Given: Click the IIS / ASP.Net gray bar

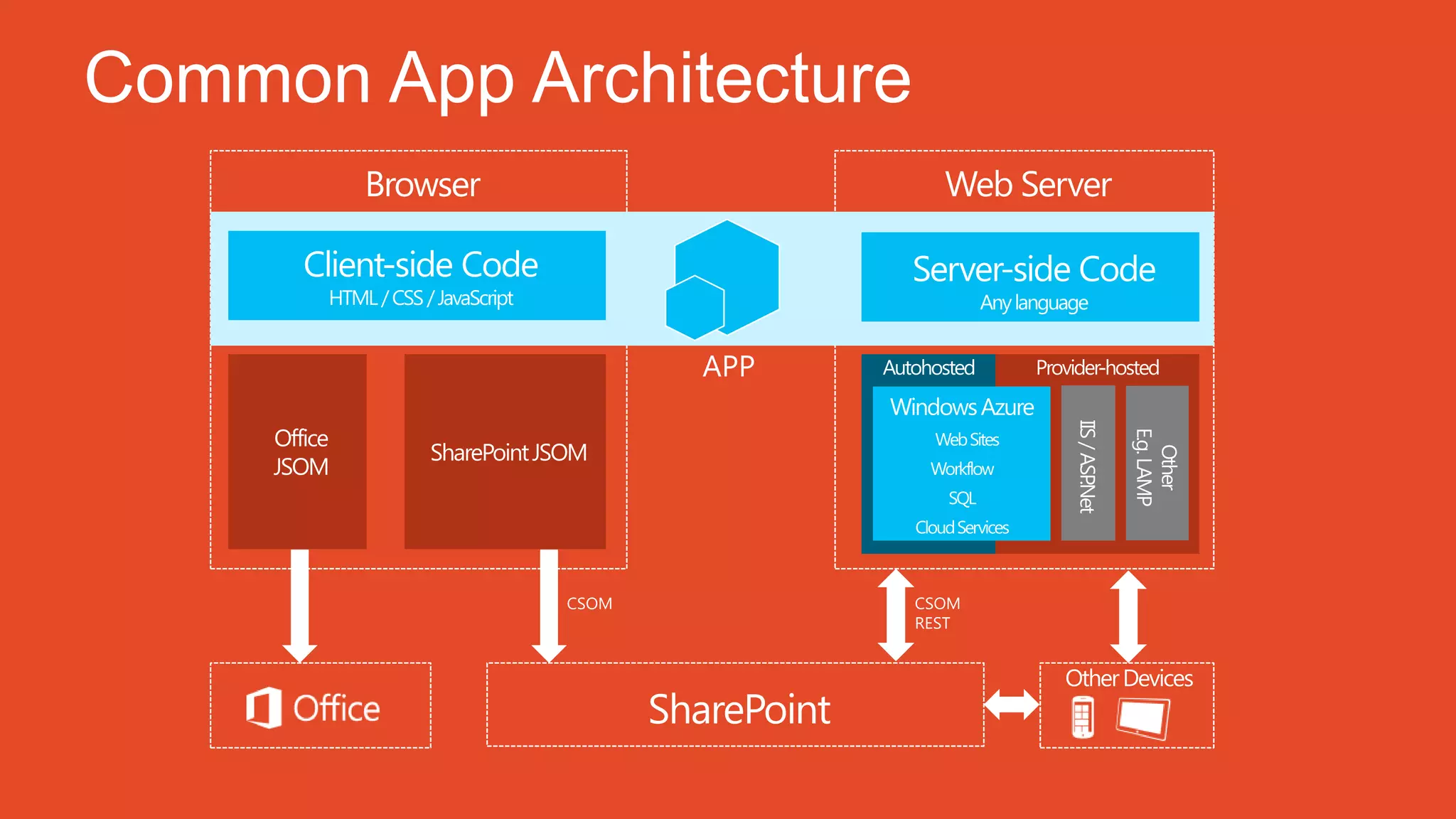Looking at the screenshot, I should pos(1088,464).
